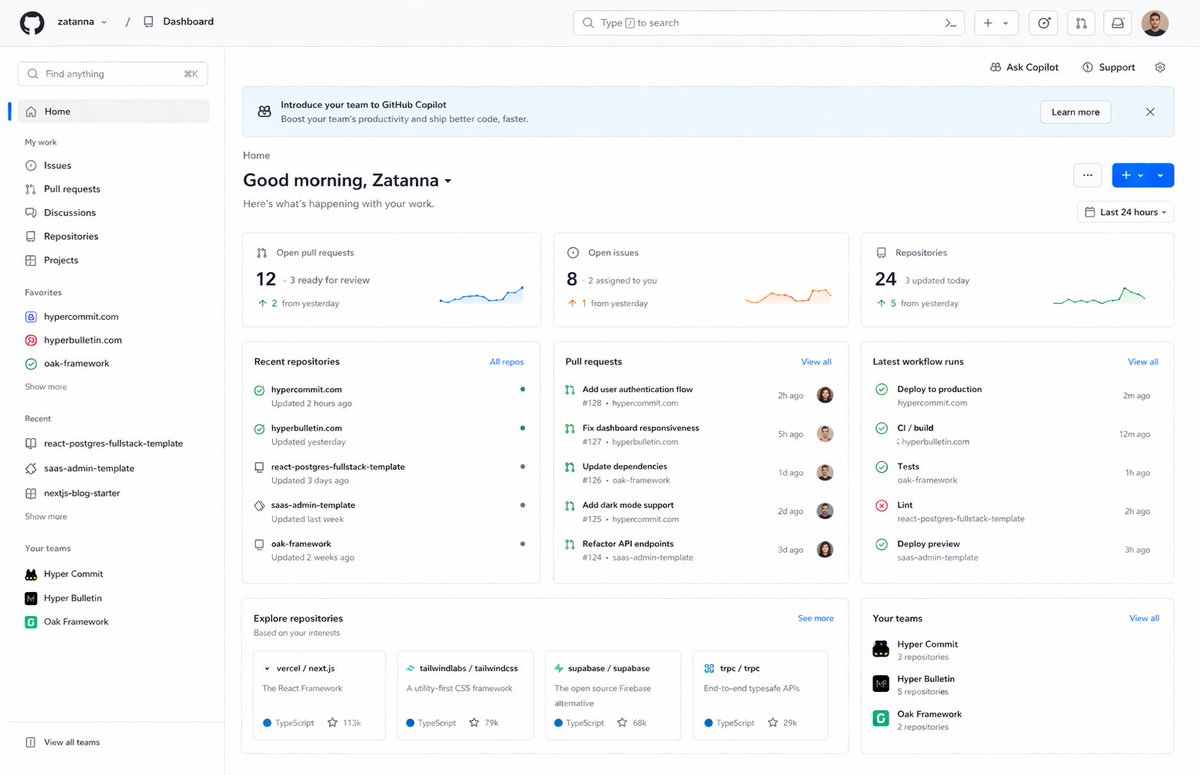This screenshot has height=775, width=1200.
Task: Open pull requests icon in the top bar
Action: 1081,23
